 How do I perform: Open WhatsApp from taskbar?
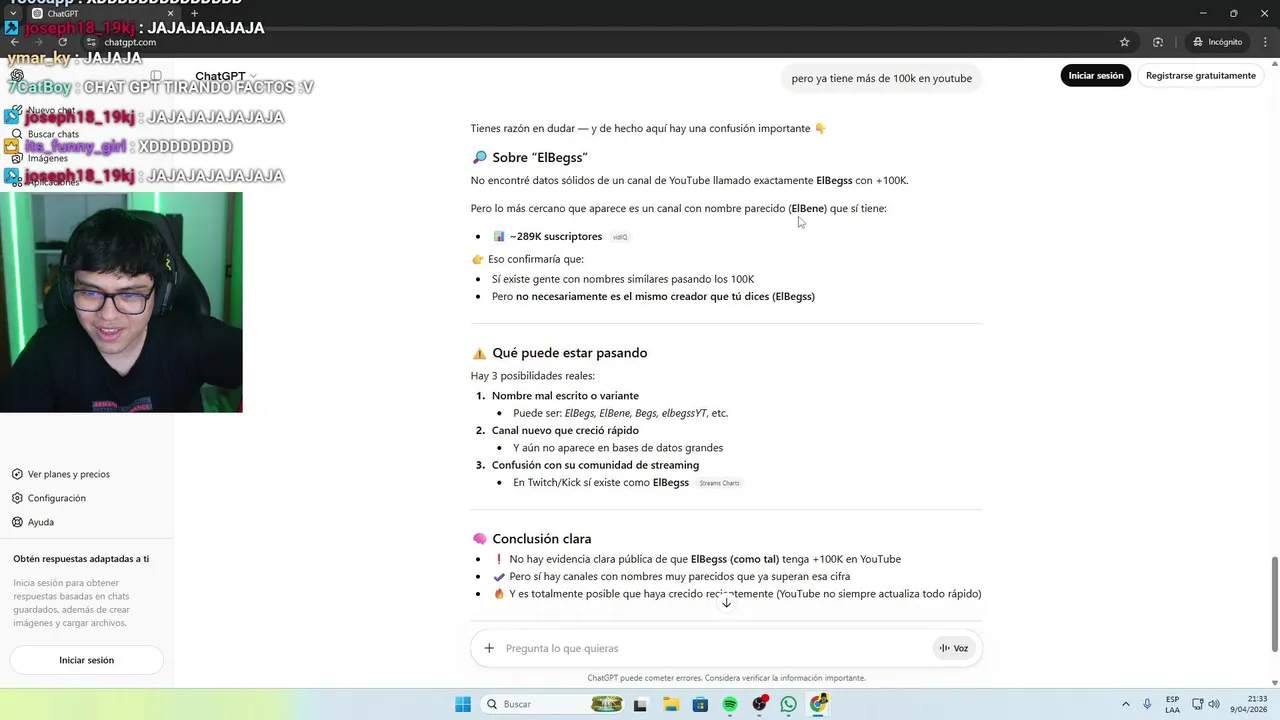789,704
